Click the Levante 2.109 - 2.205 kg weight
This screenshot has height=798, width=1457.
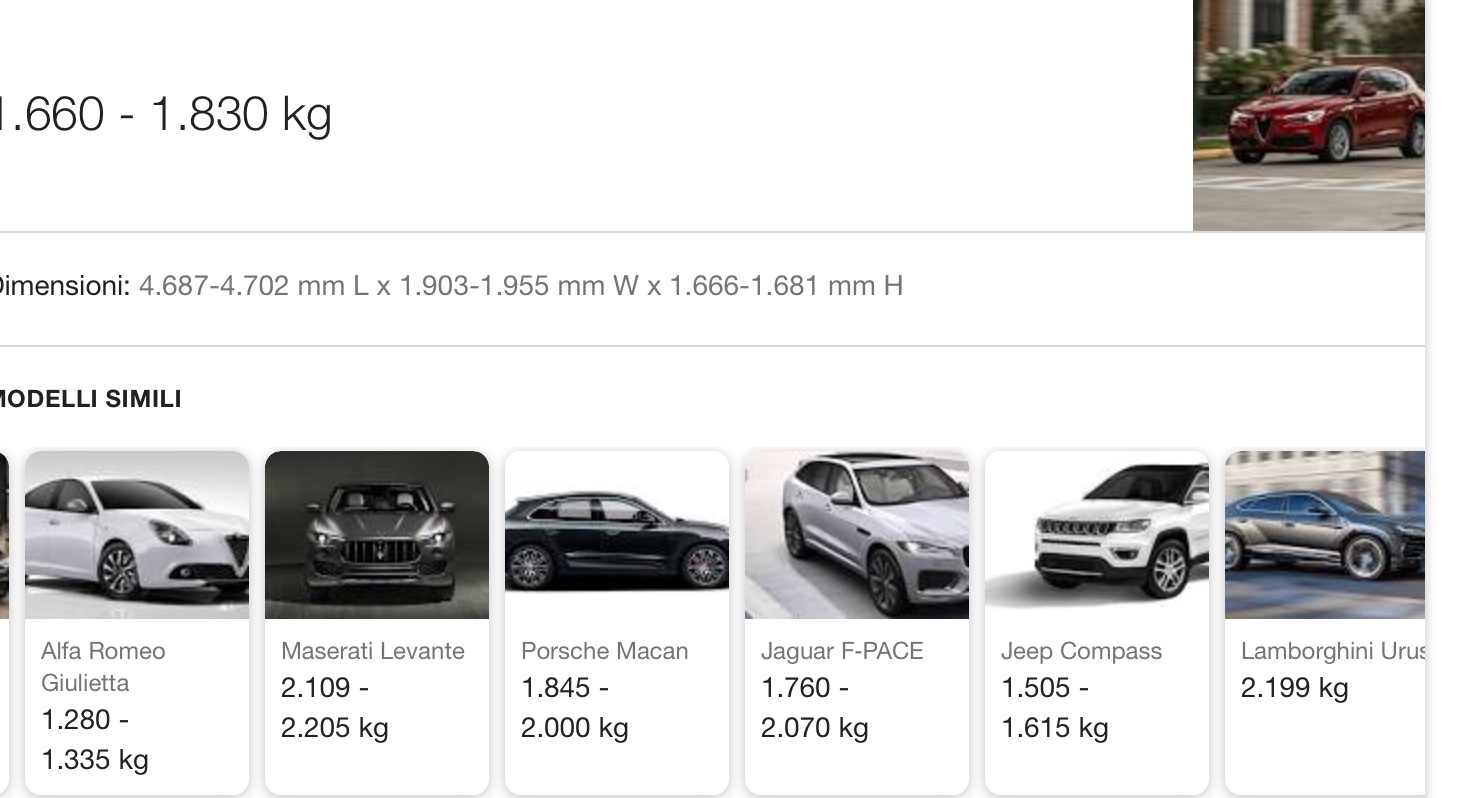point(334,708)
